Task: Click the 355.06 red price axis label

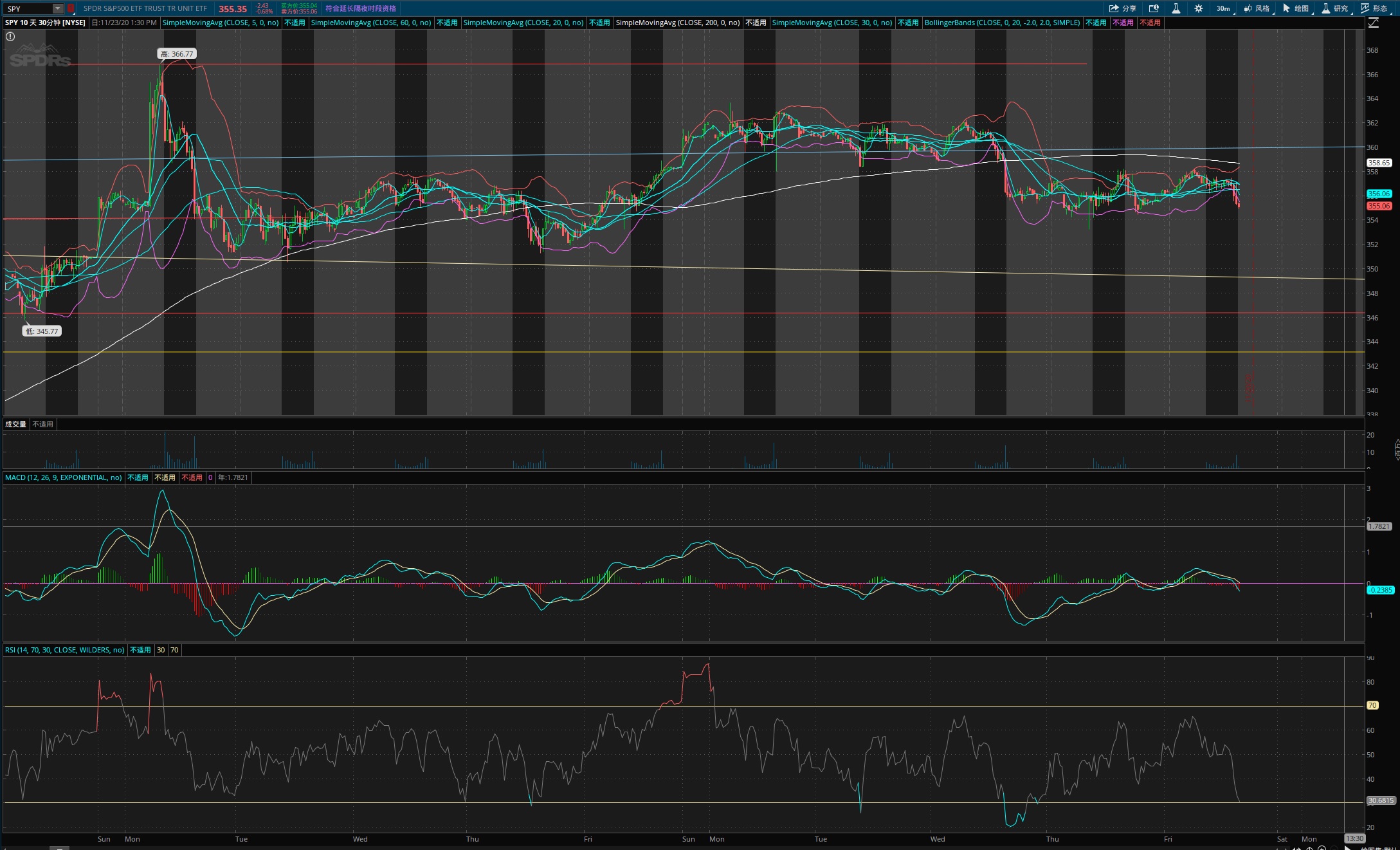Action: point(1379,206)
